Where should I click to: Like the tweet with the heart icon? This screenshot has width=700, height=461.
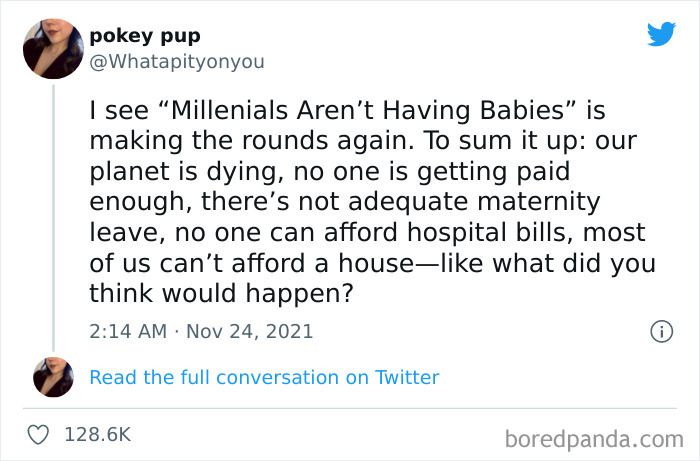point(40,435)
